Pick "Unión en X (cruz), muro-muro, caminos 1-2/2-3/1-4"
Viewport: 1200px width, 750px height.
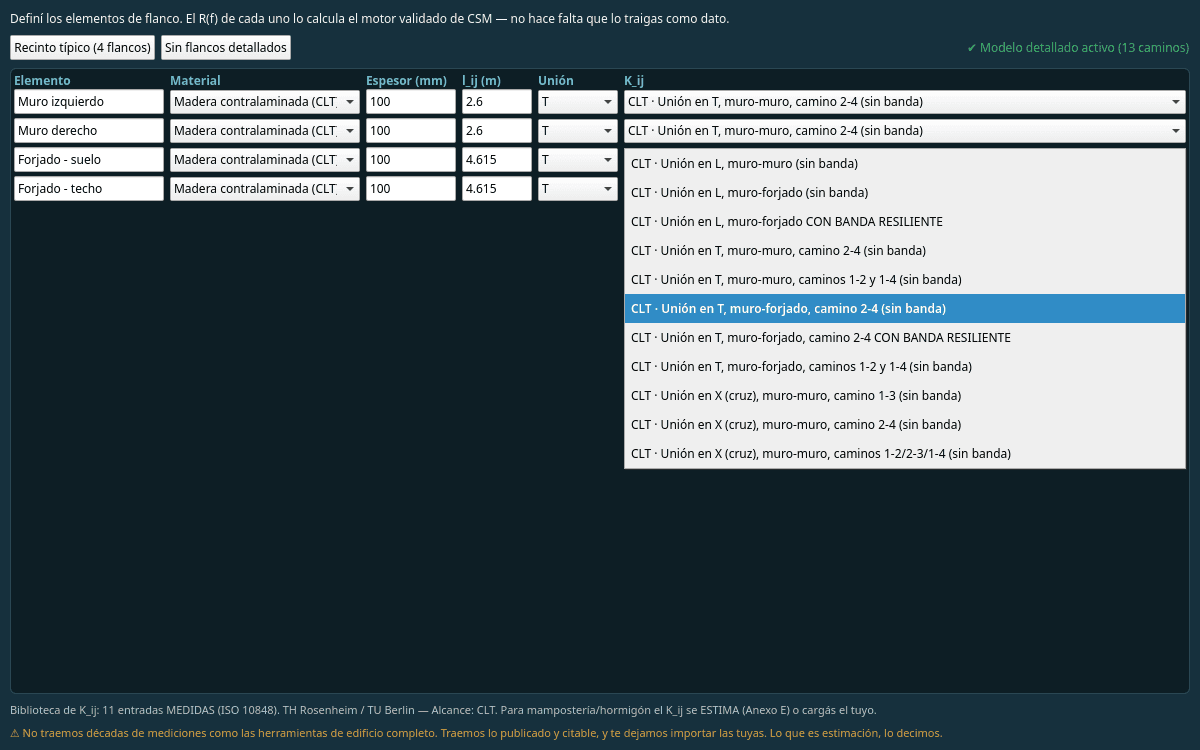click(905, 454)
